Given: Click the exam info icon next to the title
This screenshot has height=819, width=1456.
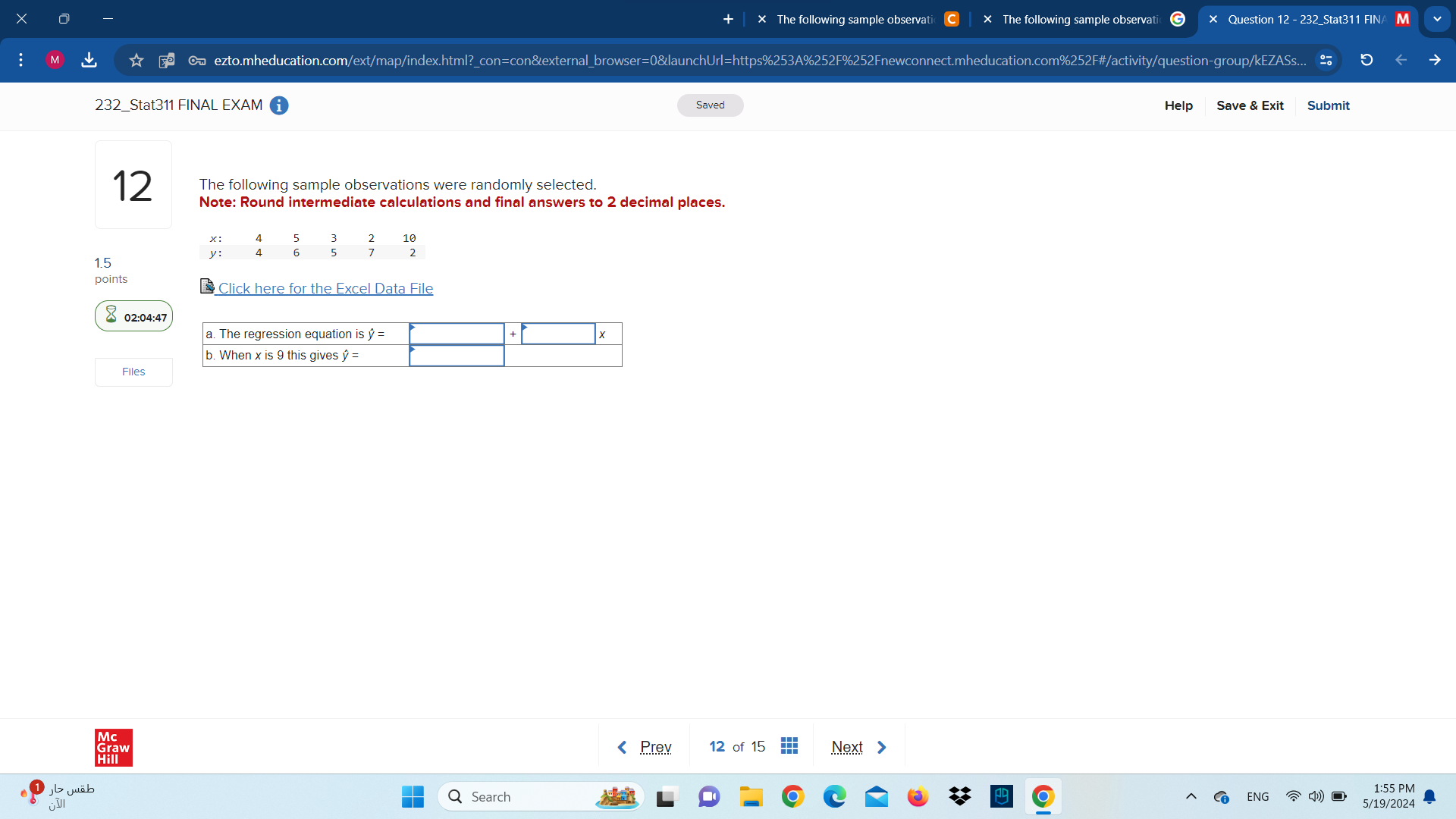Looking at the screenshot, I should click(278, 105).
